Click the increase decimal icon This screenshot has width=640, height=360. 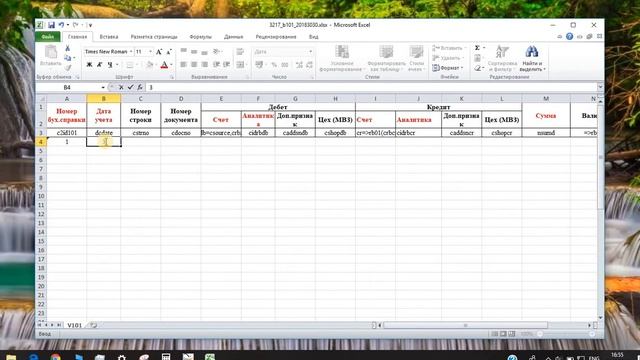point(299,64)
